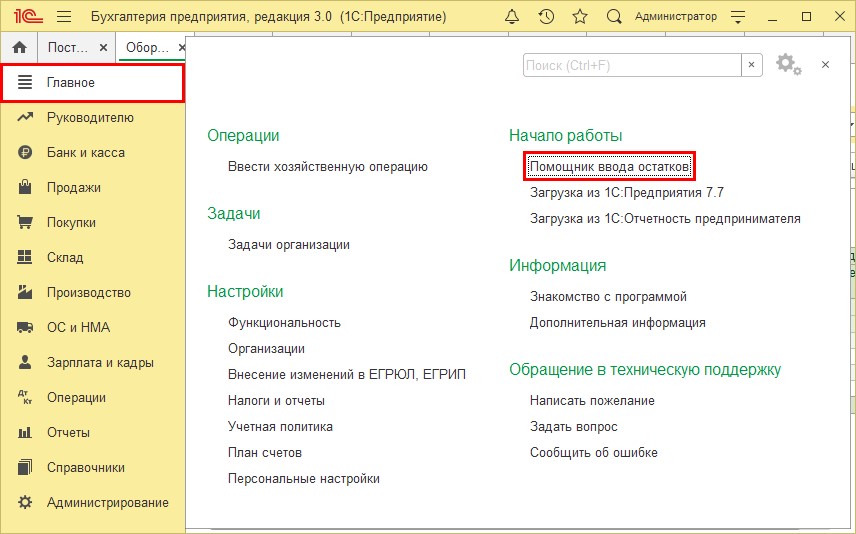
Task: Click in the Поиск (Ctrl+F) search field
Action: (x=632, y=66)
